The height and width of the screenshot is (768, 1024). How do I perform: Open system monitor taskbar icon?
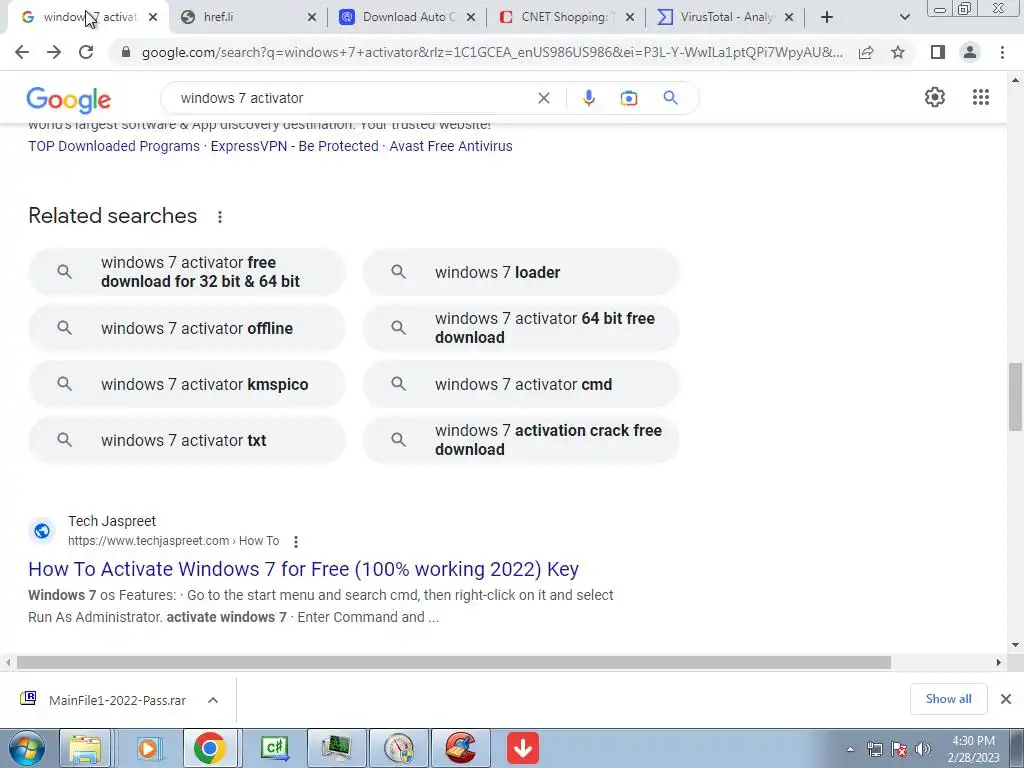336,748
